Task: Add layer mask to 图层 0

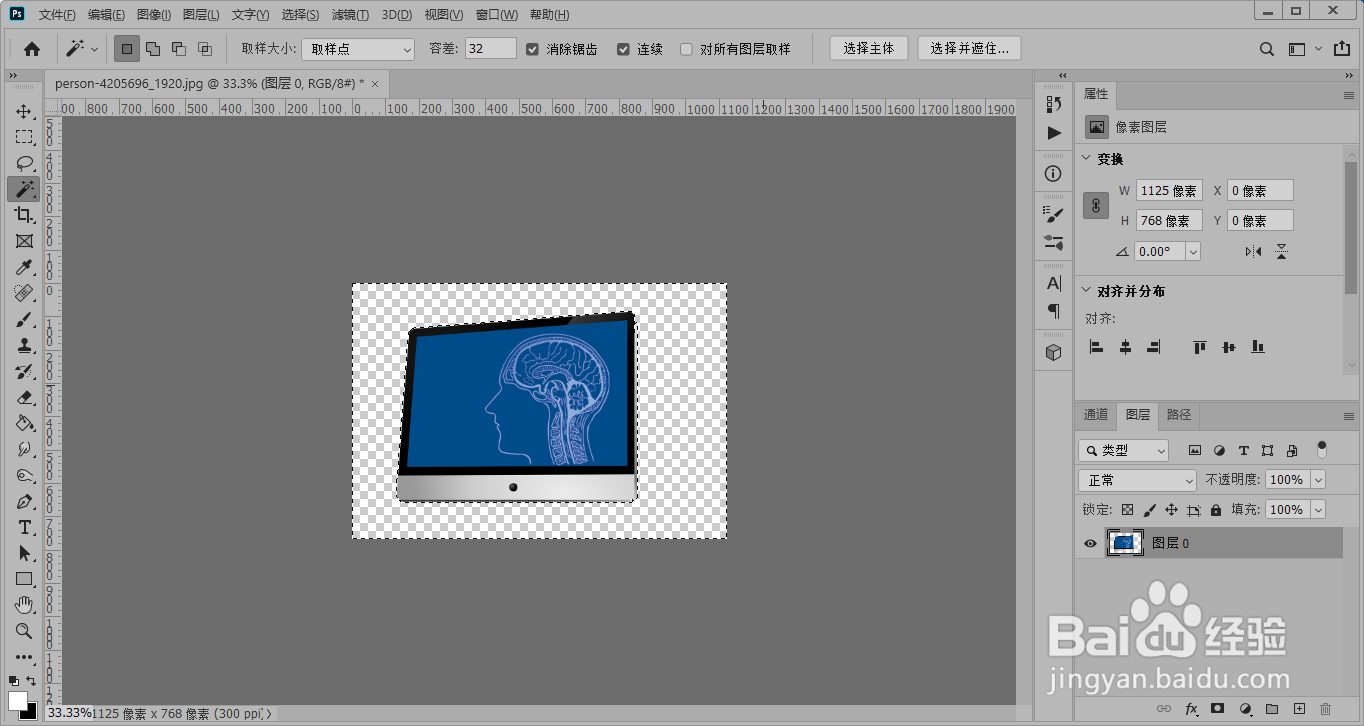Action: 1218,708
